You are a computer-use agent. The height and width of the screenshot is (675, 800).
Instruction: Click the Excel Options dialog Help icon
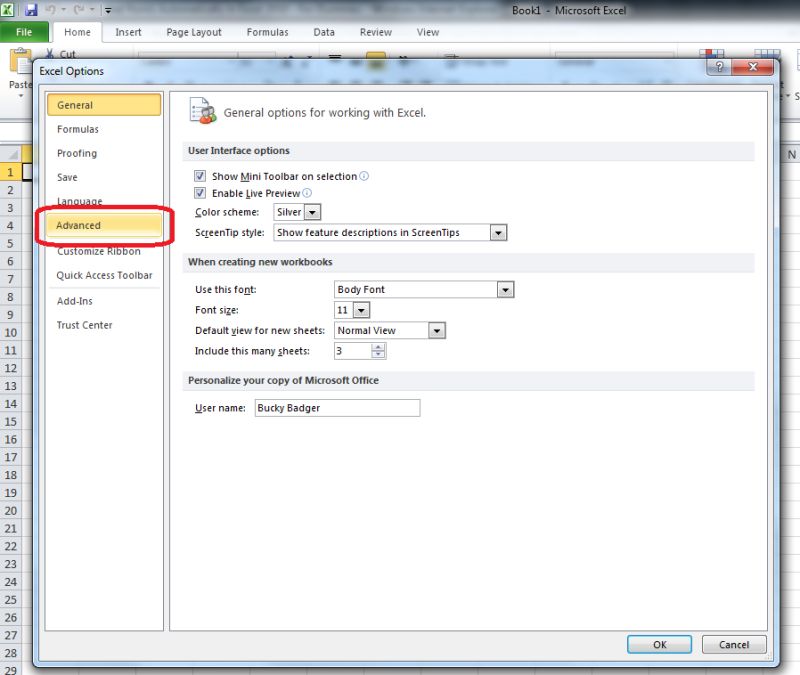pos(719,67)
